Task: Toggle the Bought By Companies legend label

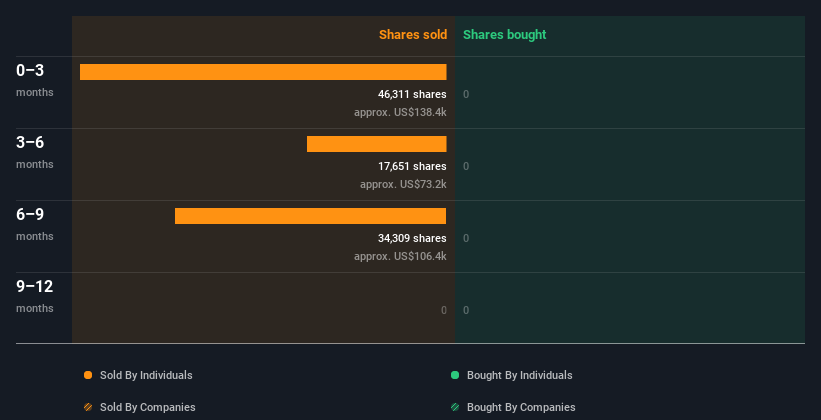Action: coord(521,407)
